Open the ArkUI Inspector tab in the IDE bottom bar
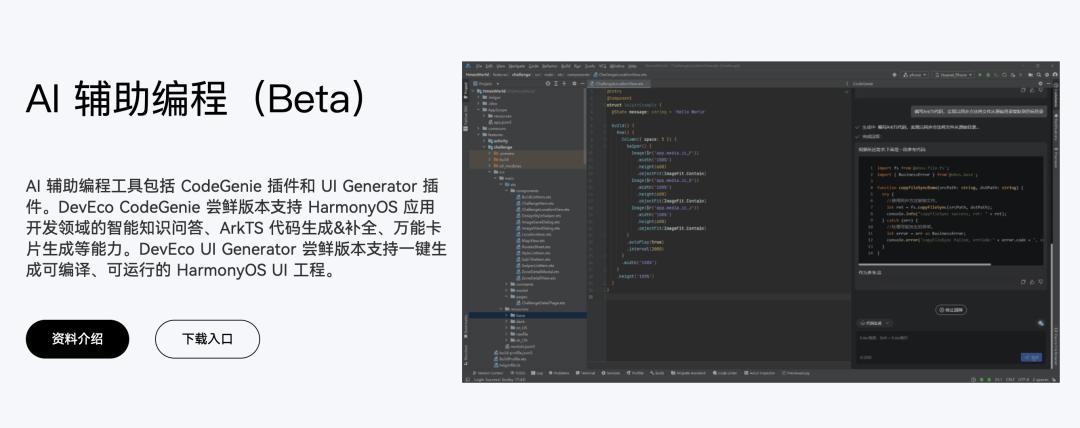 click(x=758, y=373)
